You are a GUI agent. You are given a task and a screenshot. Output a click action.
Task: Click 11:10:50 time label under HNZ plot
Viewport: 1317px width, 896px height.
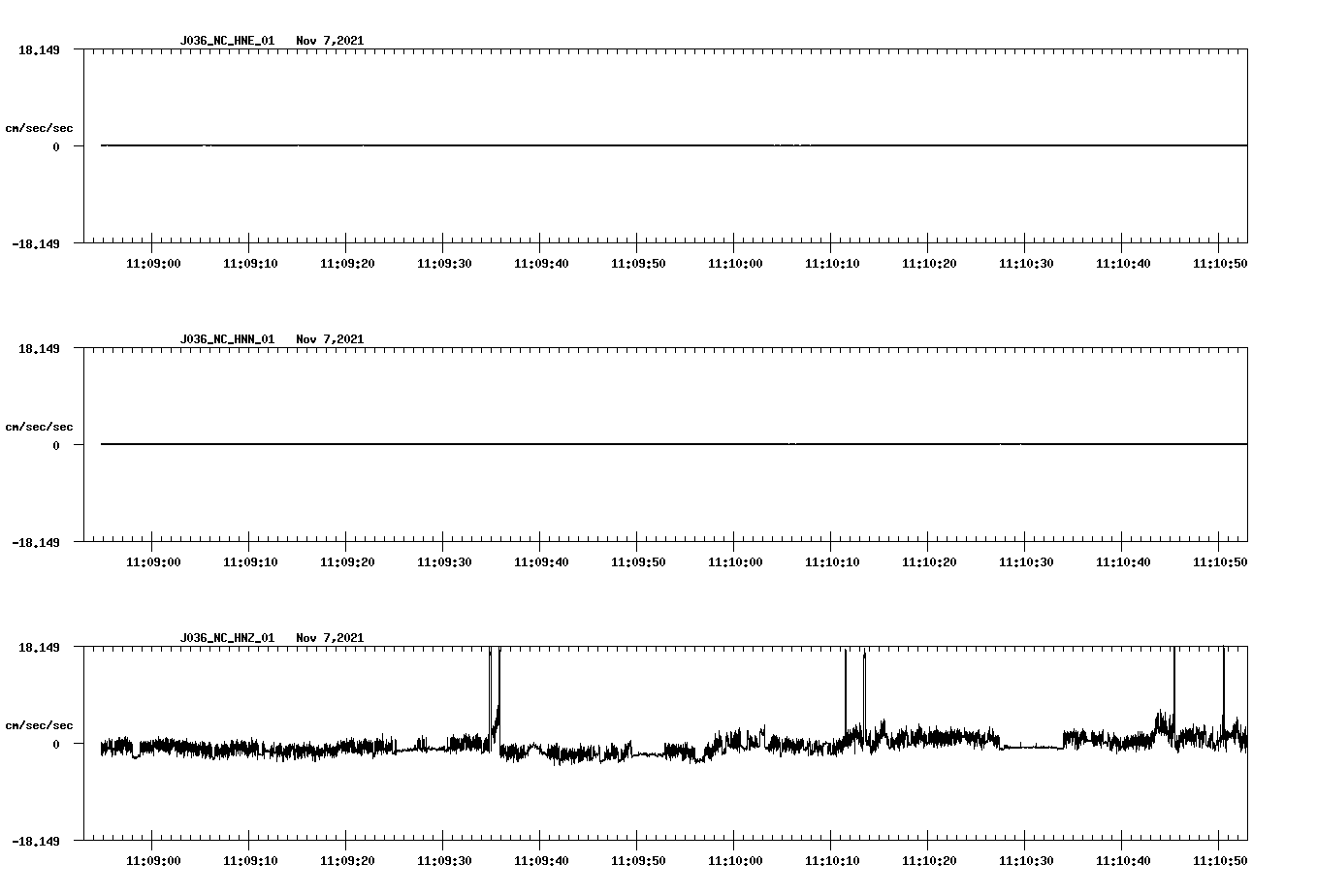1220,861
